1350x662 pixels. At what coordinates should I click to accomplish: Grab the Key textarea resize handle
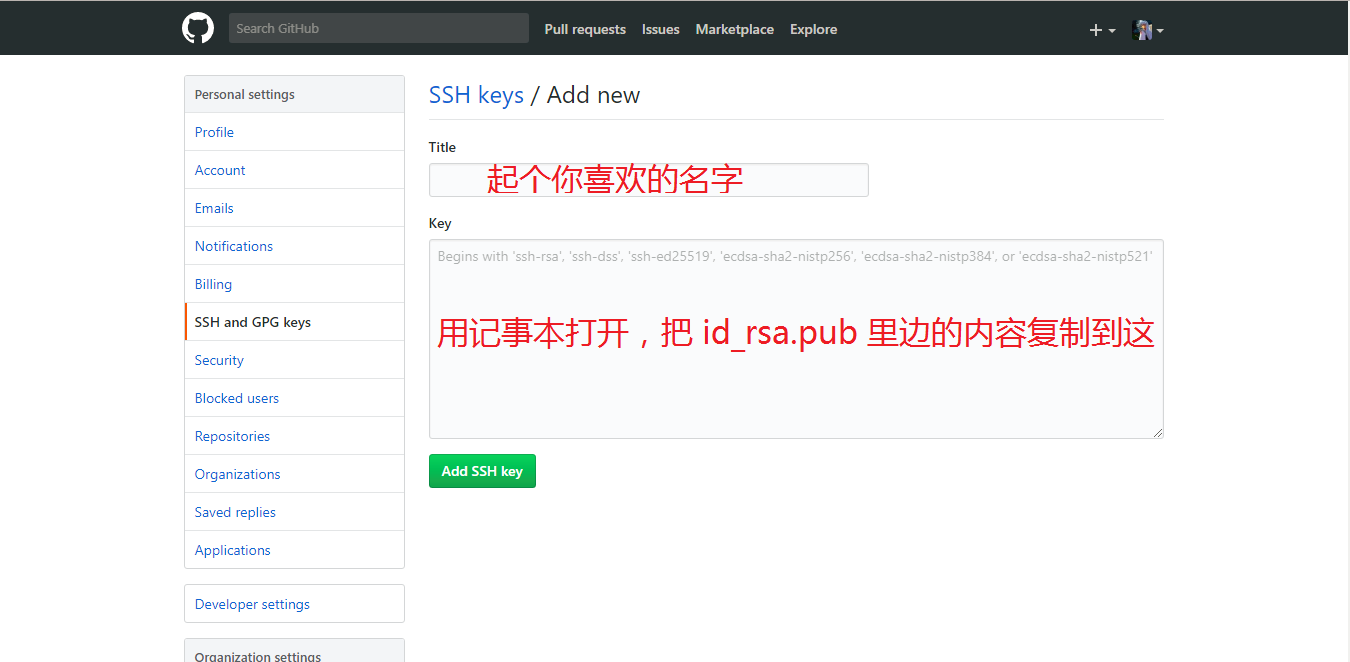pos(1158,433)
